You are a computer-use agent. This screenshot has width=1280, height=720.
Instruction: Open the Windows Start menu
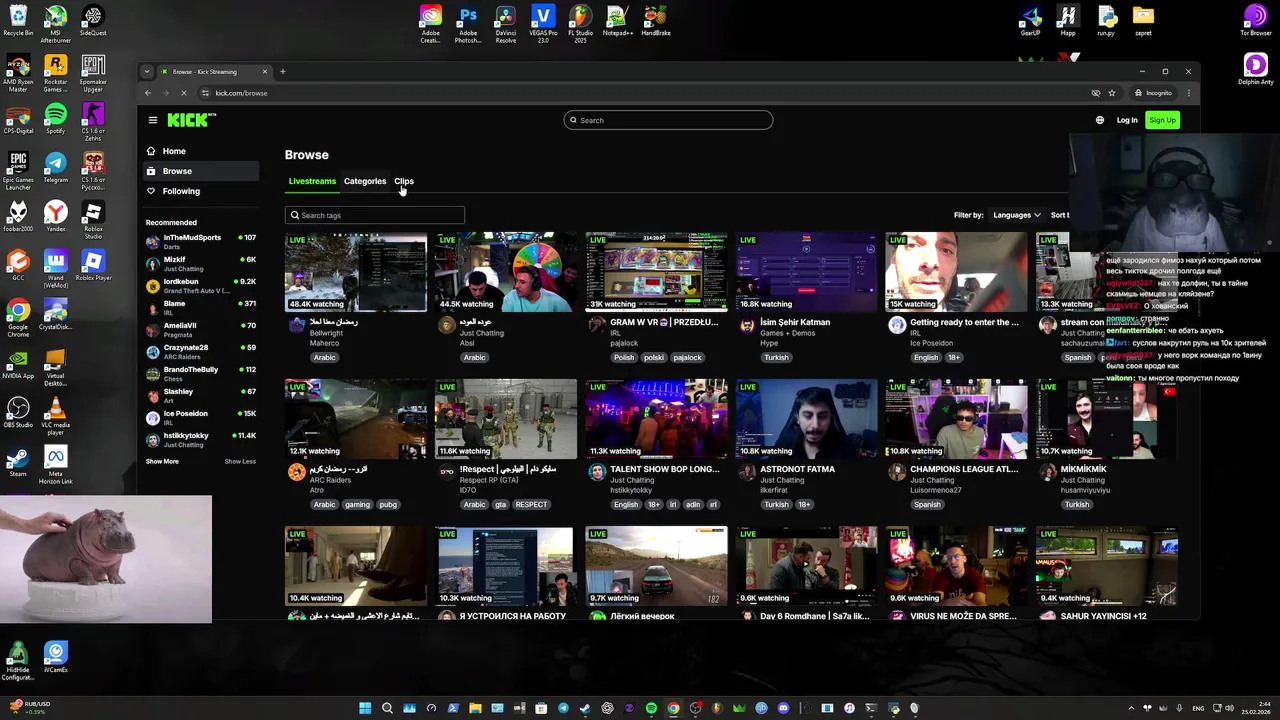click(365, 708)
